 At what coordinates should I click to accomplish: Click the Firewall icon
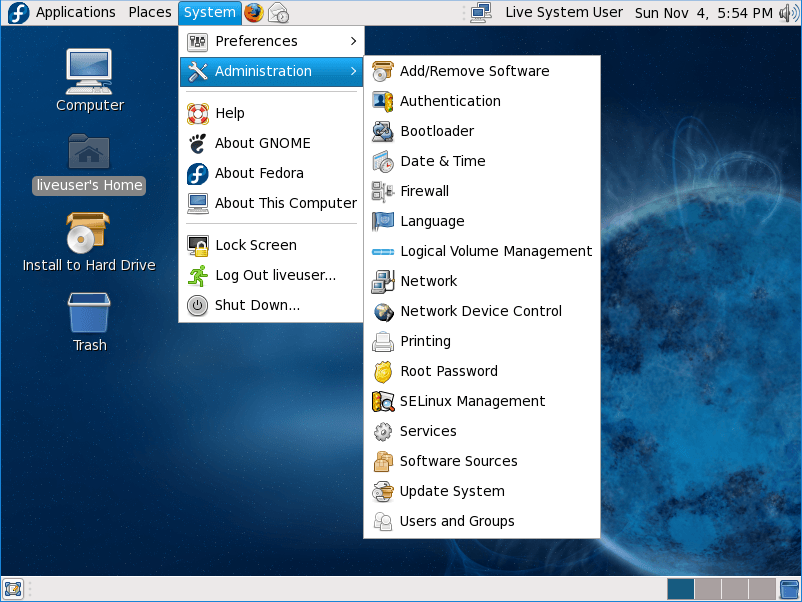coord(383,191)
